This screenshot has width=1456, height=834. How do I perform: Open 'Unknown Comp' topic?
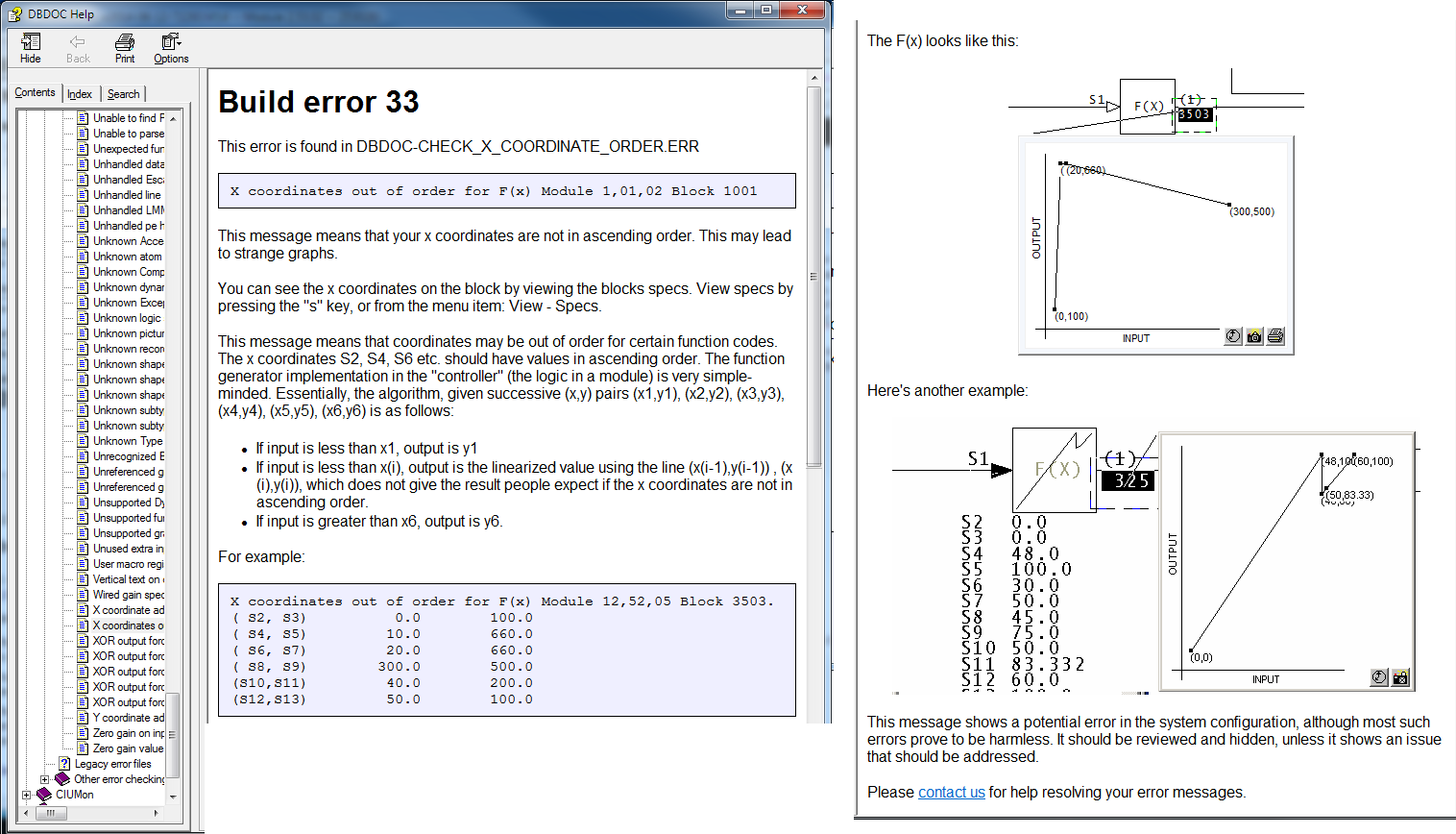tap(129, 272)
